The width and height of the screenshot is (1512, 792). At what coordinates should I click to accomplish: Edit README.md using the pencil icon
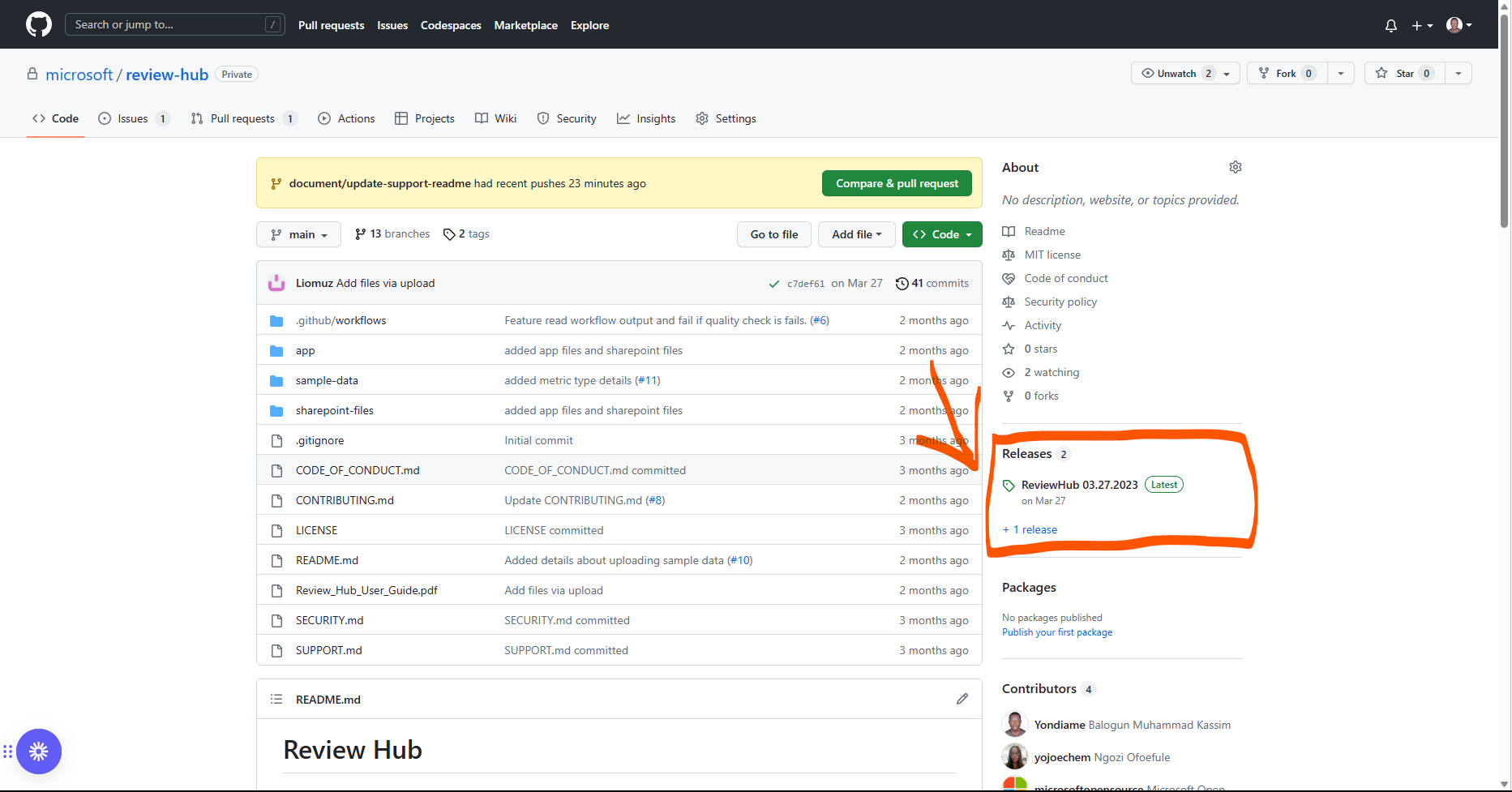click(962, 699)
